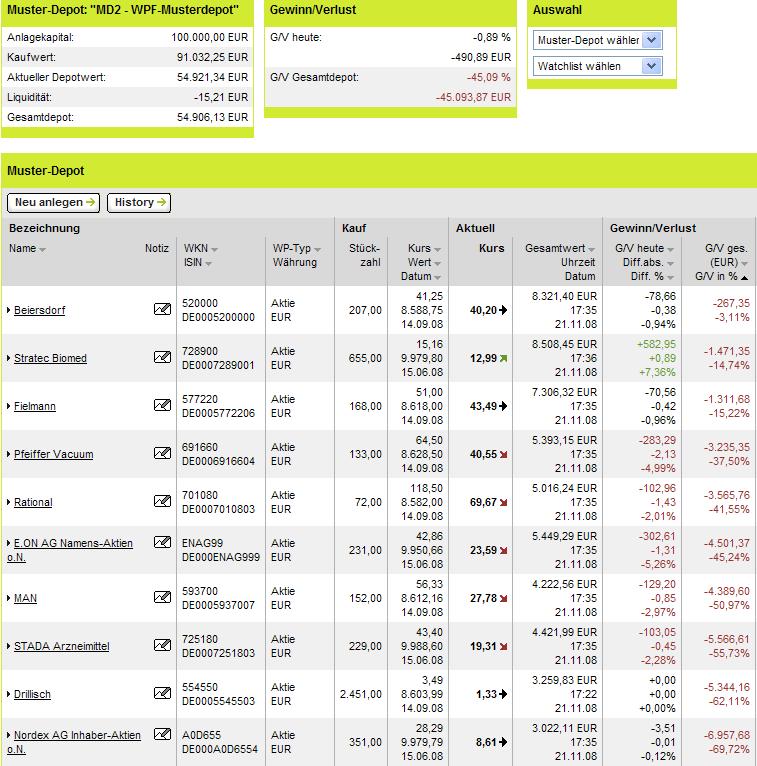Sort by WKN column arrow
Image resolution: width=757 pixels, height=766 pixels.
[214, 250]
